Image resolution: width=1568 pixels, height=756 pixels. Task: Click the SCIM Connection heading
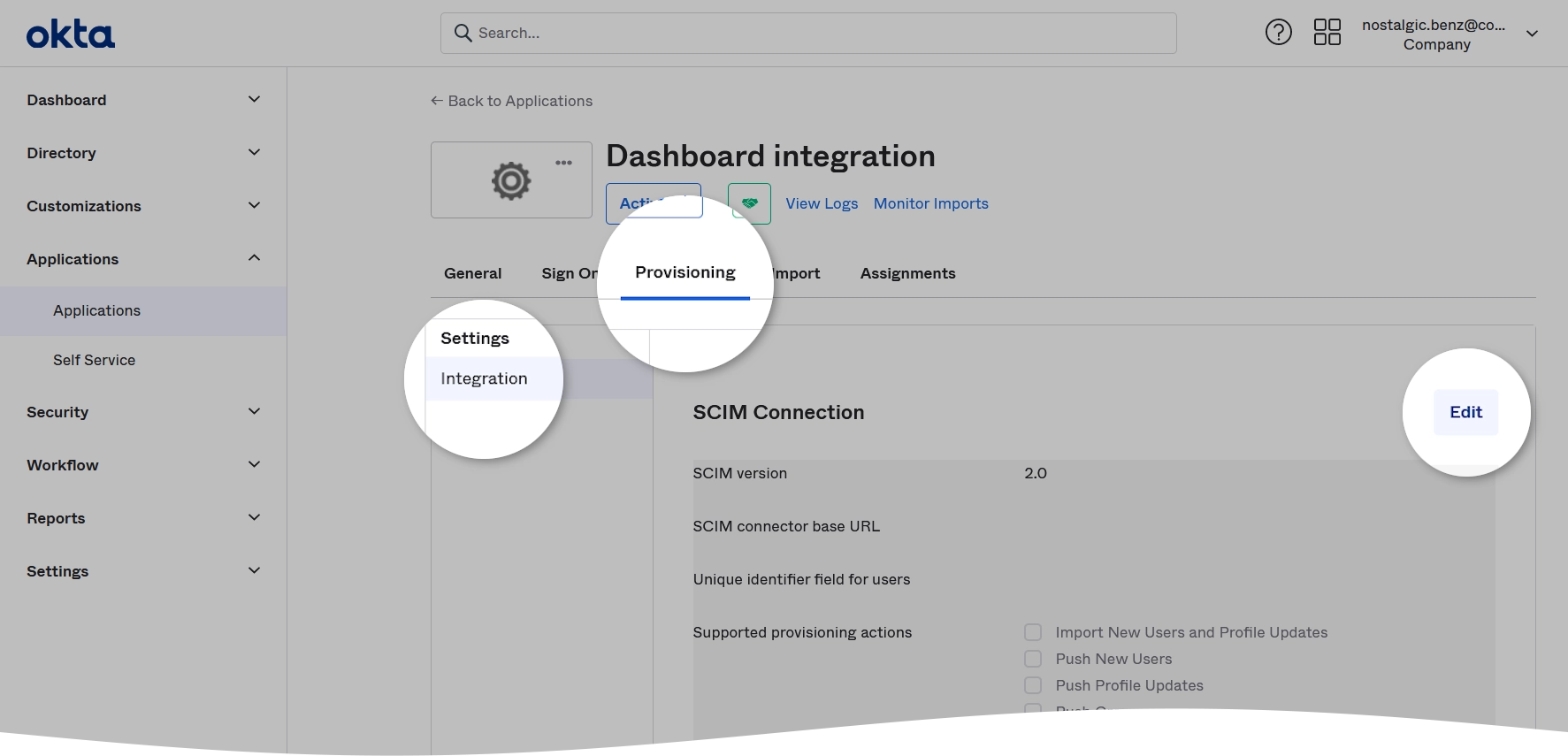pyautogui.click(x=778, y=412)
